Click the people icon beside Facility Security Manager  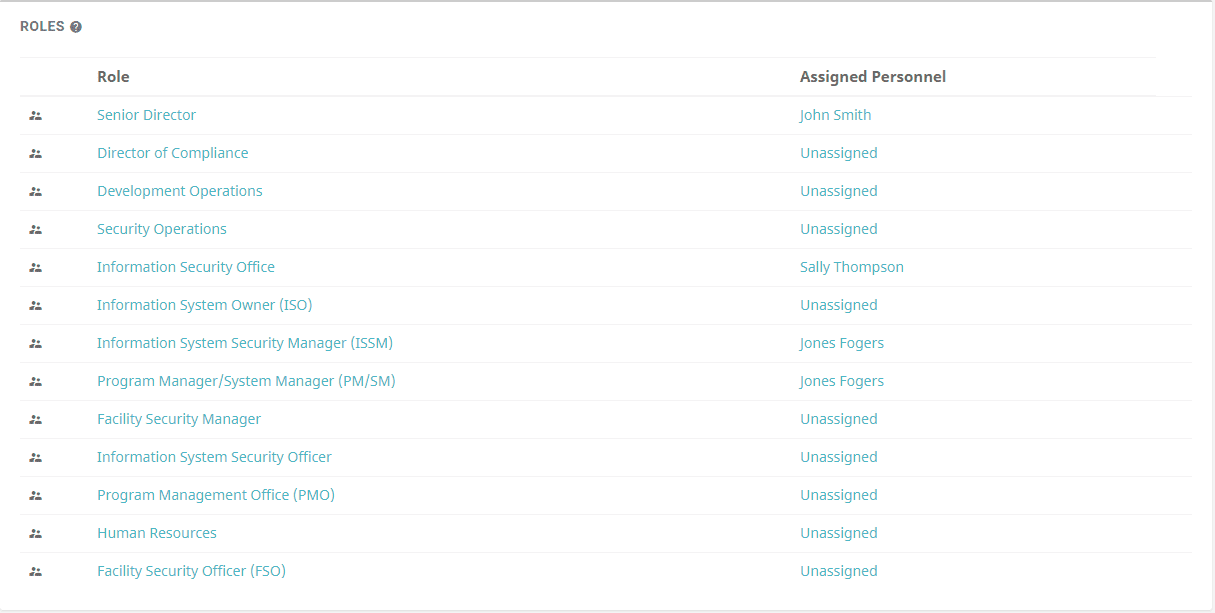(36, 420)
